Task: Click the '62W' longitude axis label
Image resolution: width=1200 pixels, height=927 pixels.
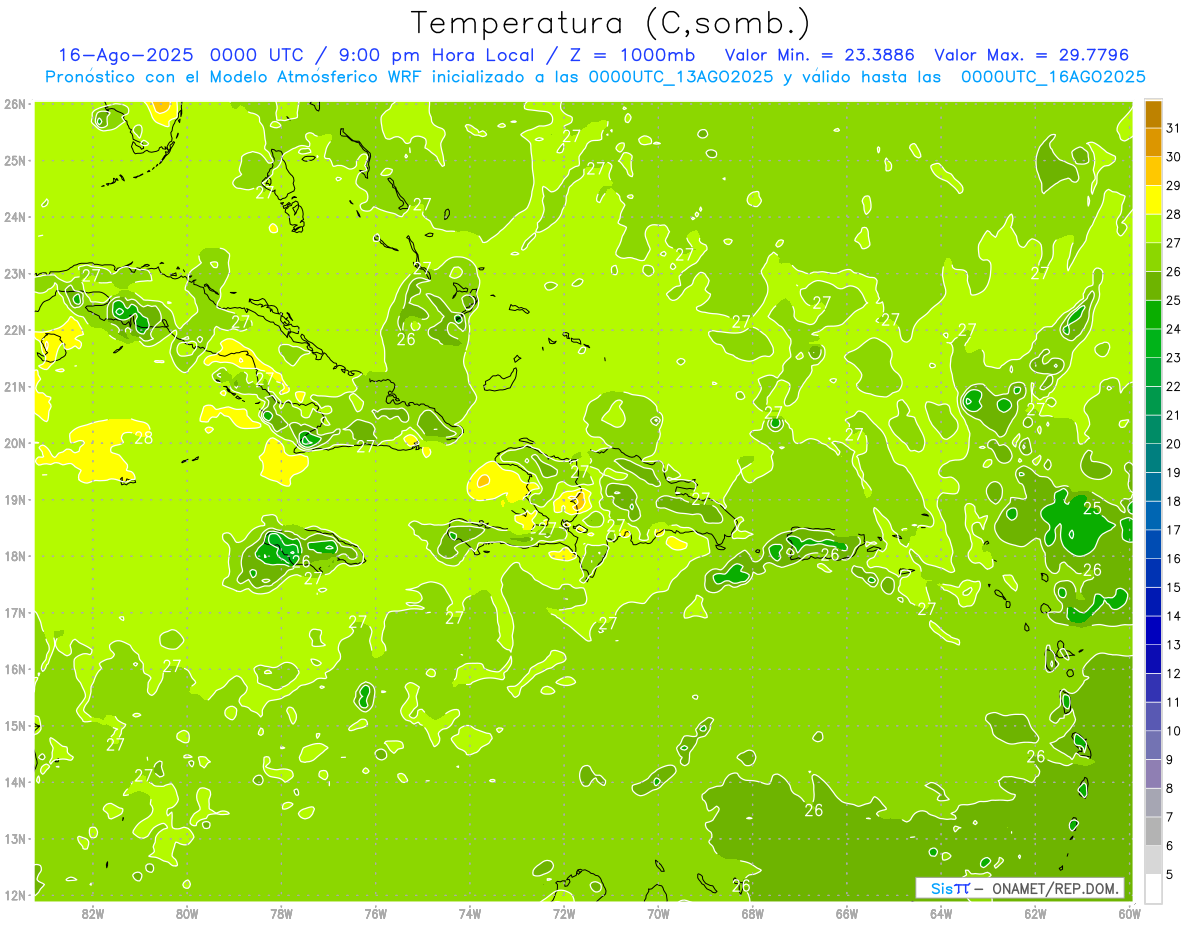Action: coord(1035,913)
